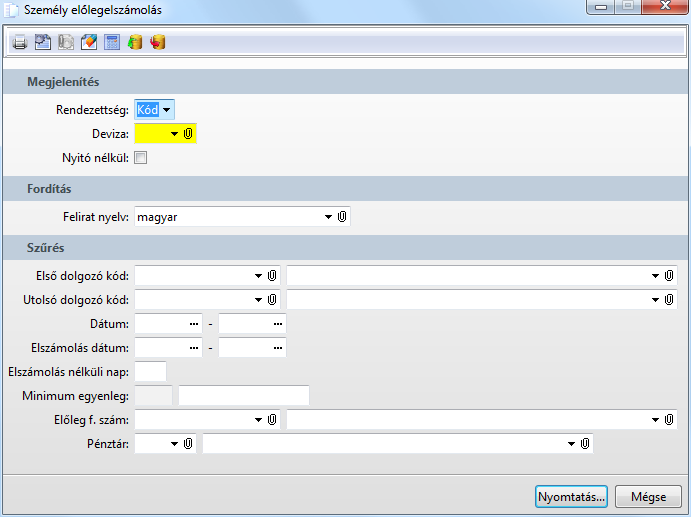Open the Rendezettség dropdown showing Kód
The image size is (691, 517).
coord(167,110)
